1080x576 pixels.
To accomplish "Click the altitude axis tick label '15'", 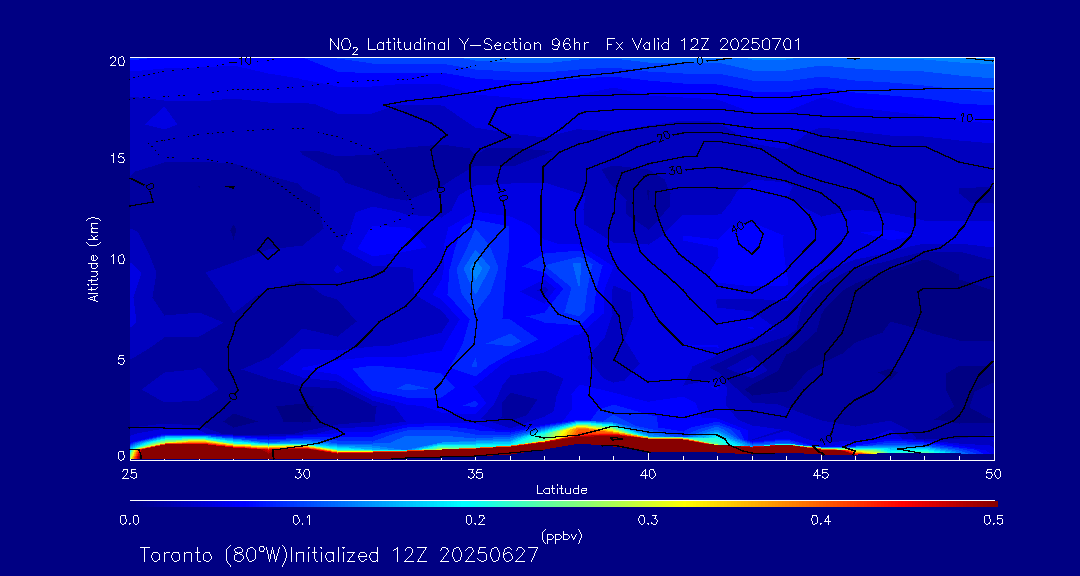I will [117, 158].
